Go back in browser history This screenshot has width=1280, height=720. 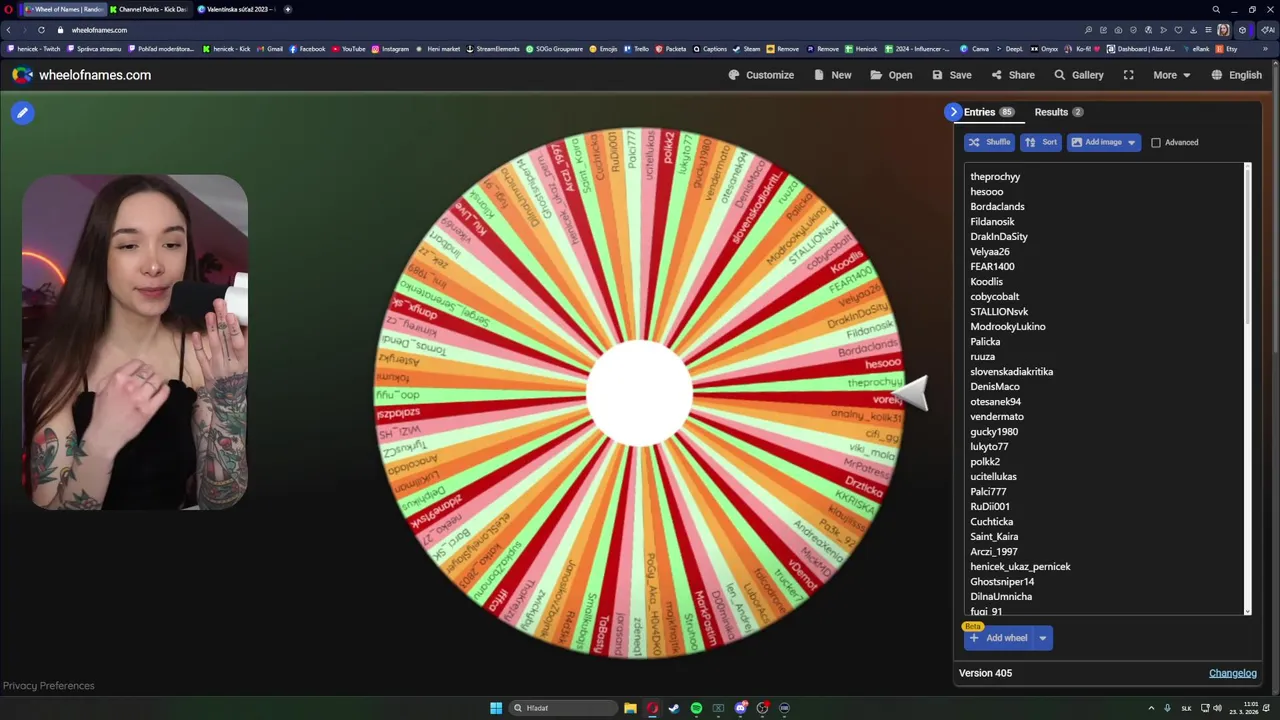pos(9,30)
